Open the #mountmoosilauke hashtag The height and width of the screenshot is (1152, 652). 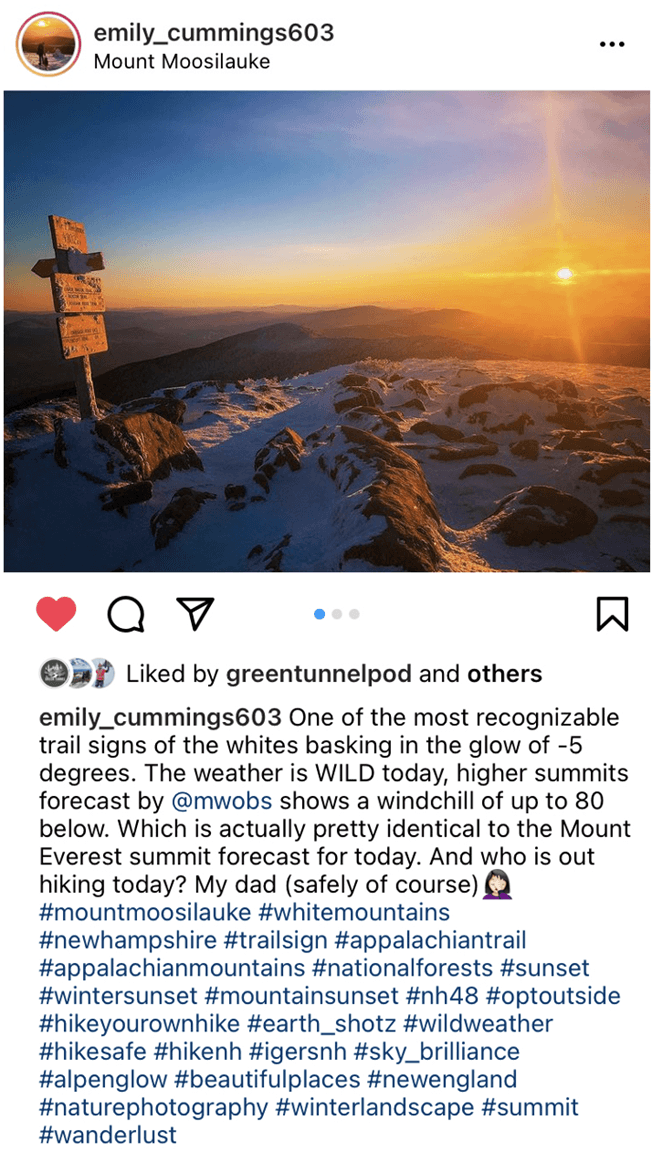click(x=145, y=912)
